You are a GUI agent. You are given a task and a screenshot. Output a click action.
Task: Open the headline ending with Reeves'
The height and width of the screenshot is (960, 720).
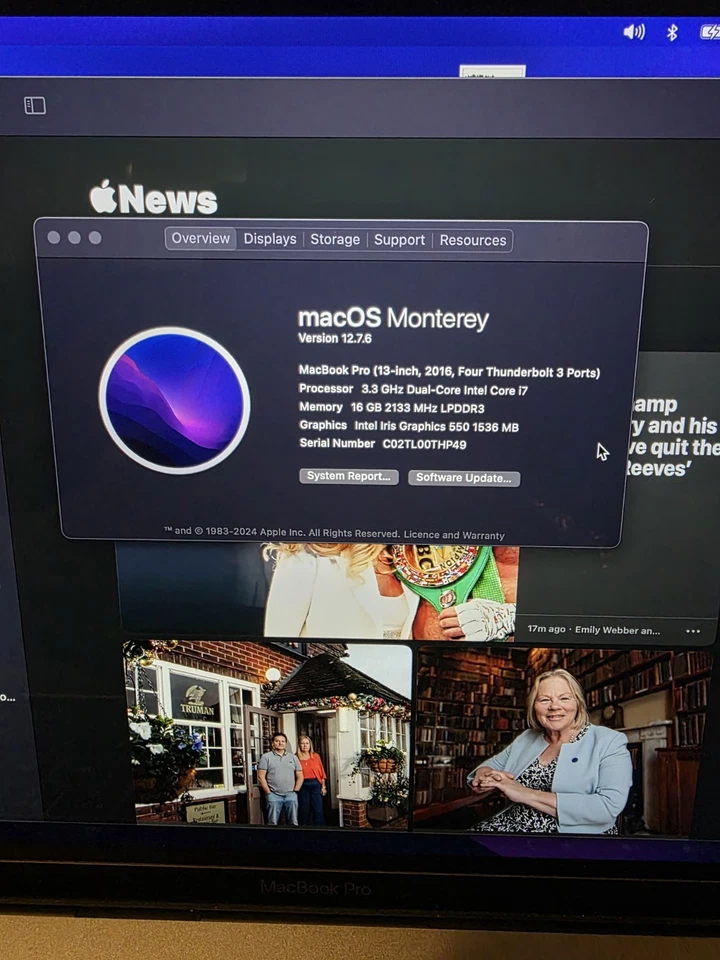tap(672, 436)
